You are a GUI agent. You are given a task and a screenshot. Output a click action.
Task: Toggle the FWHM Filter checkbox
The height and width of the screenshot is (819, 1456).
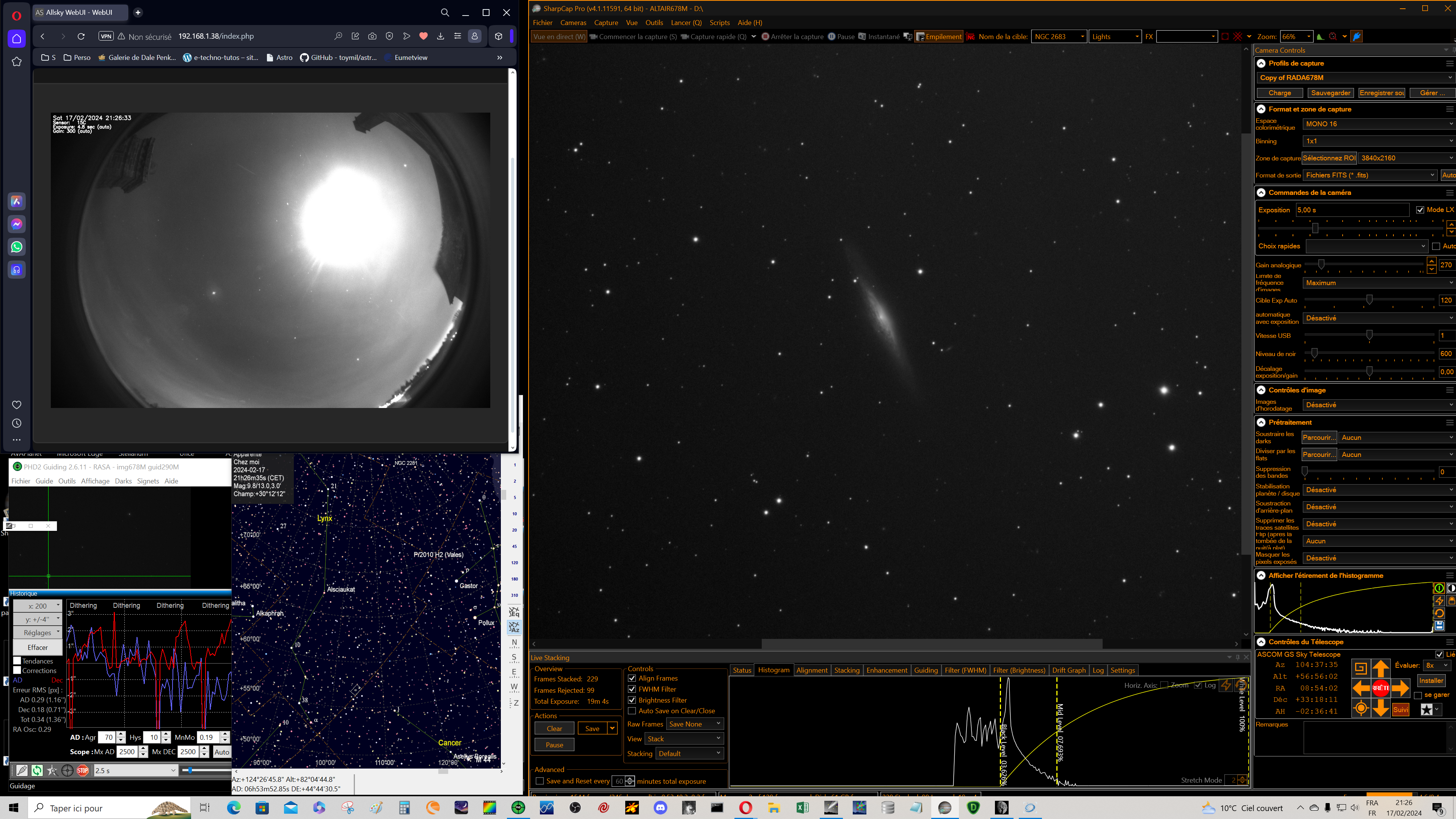(x=632, y=689)
